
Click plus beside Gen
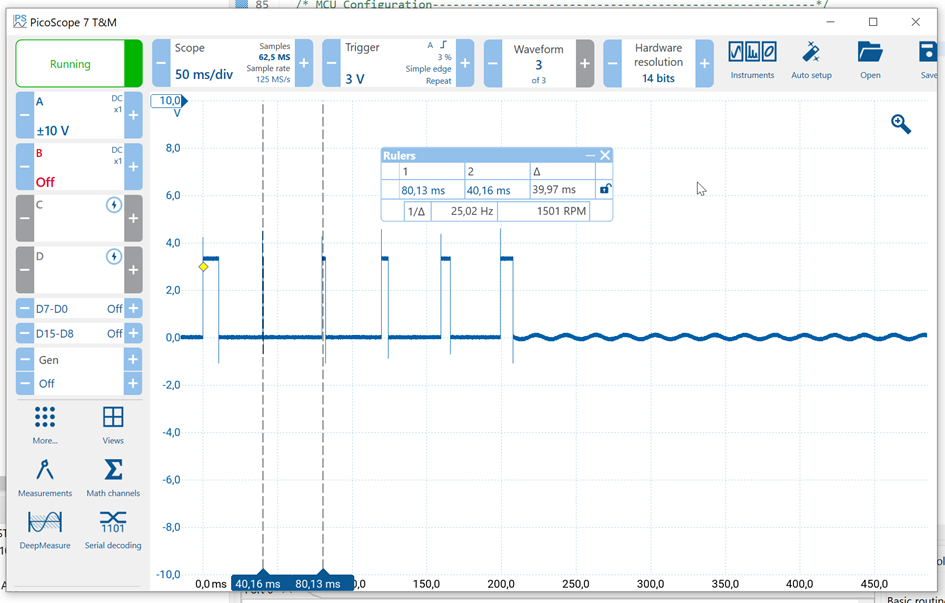coord(133,360)
